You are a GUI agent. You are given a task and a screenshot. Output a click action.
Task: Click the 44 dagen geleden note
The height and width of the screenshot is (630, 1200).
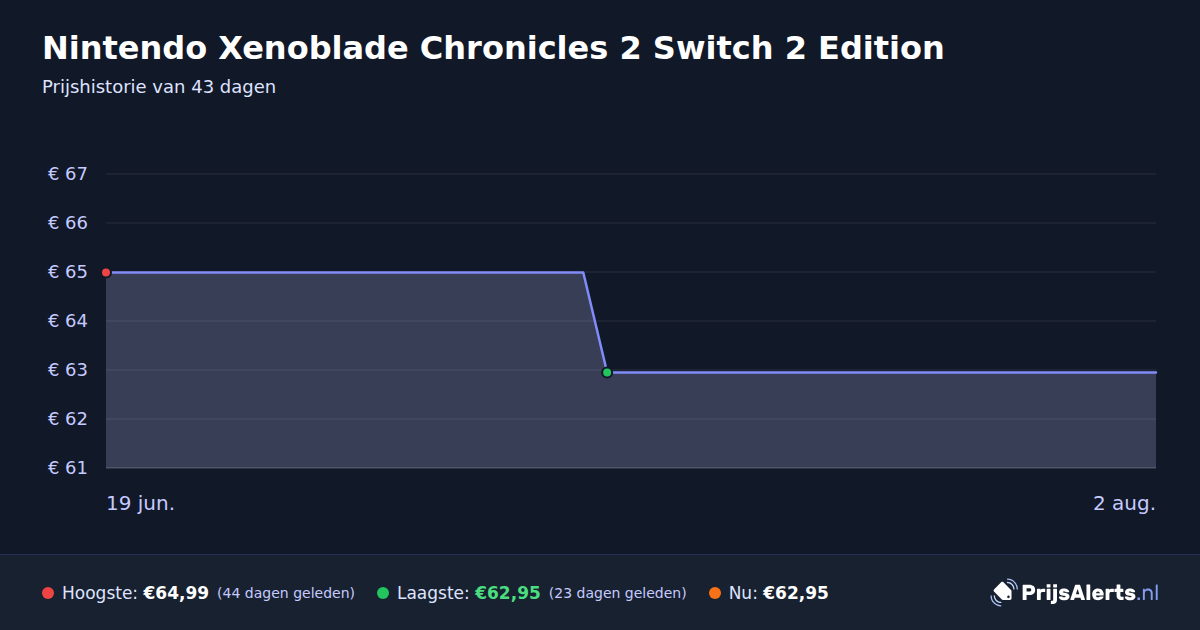[286, 593]
